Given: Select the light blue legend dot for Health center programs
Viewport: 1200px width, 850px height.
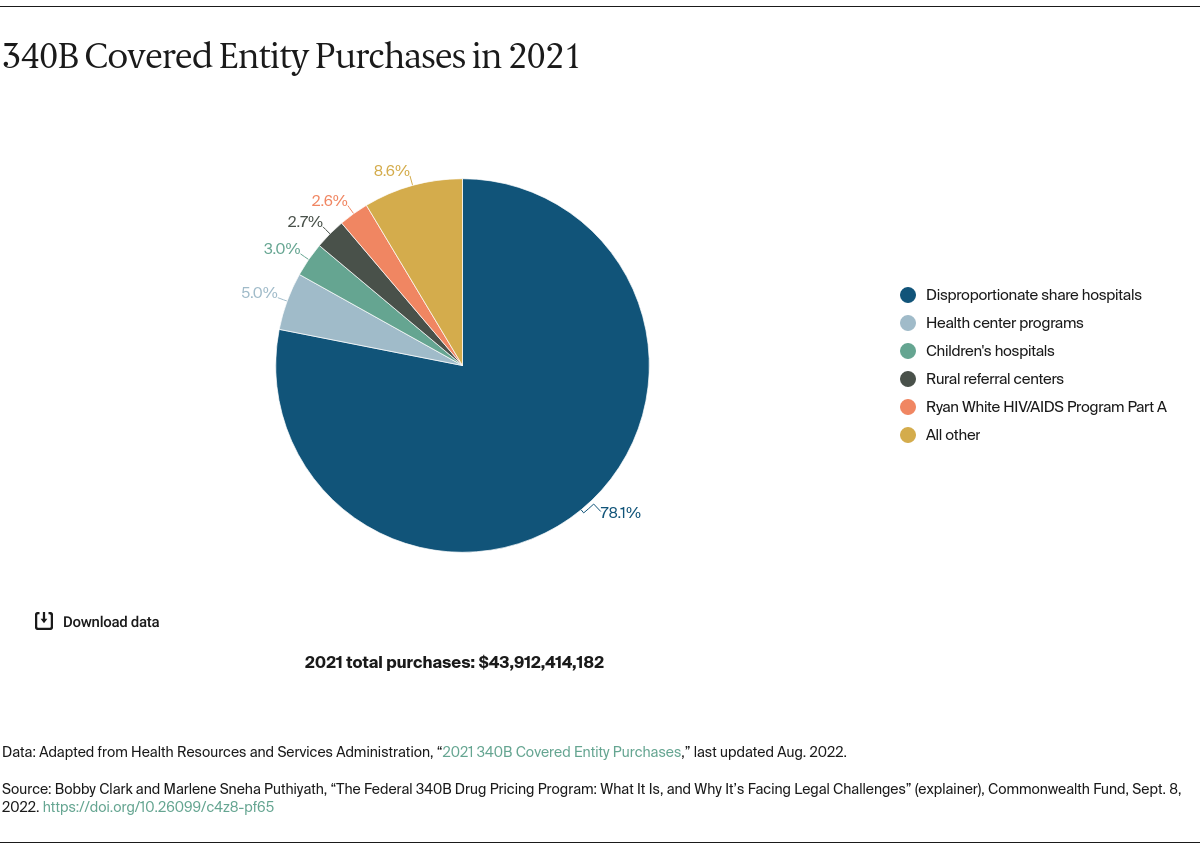Looking at the screenshot, I should (908, 322).
